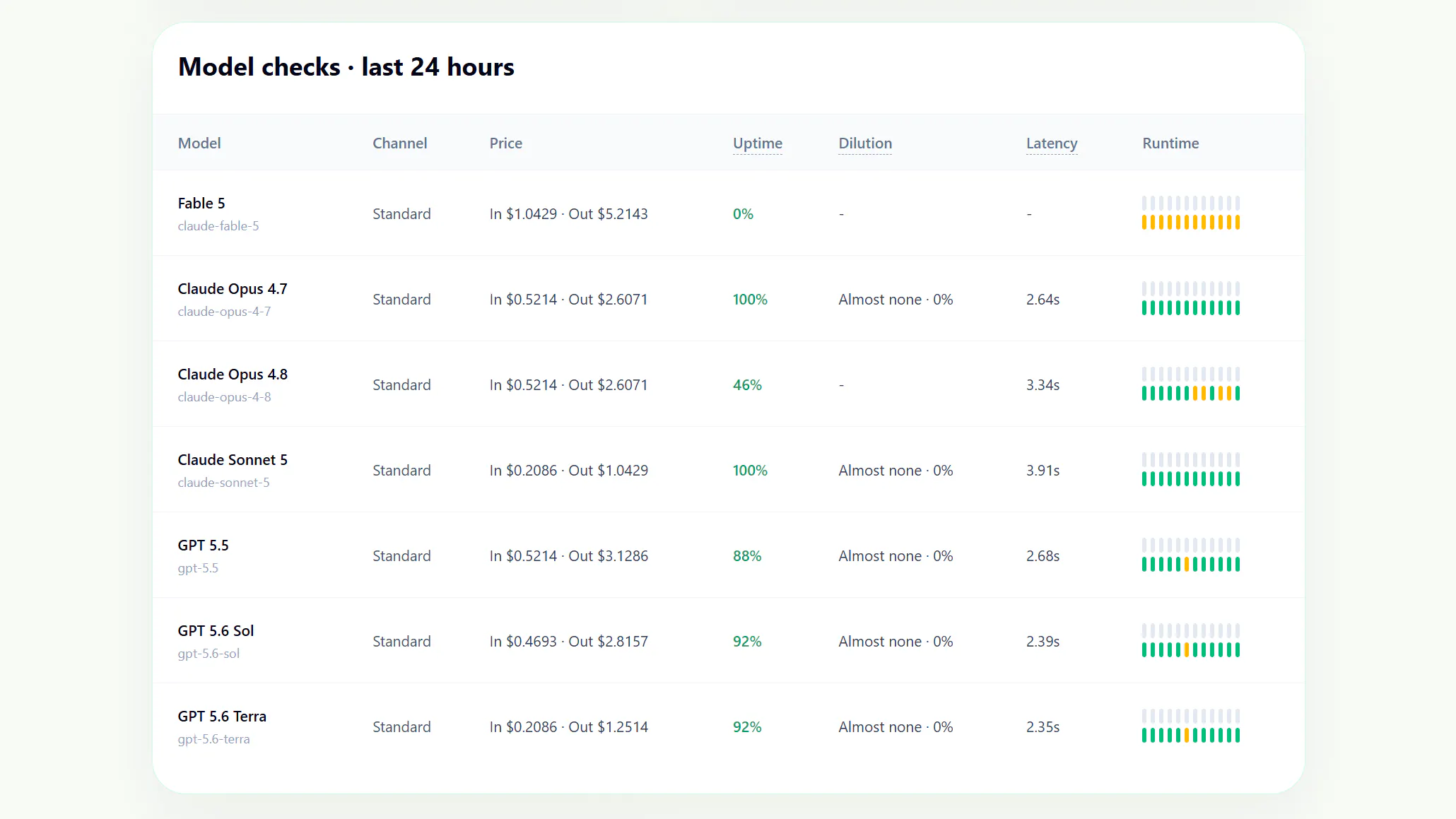Image resolution: width=1456 pixels, height=819 pixels.
Task: Click the Uptime column header
Action: [757, 143]
